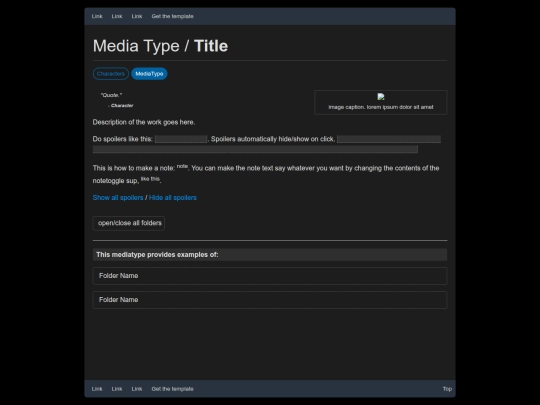
Task: Click the "Quote." text
Action: [111, 95]
